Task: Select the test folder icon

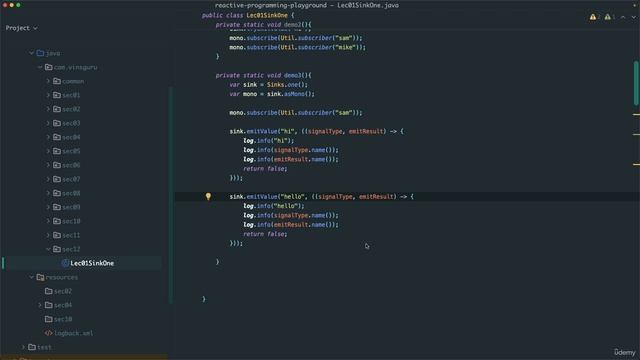Action: pos(32,347)
